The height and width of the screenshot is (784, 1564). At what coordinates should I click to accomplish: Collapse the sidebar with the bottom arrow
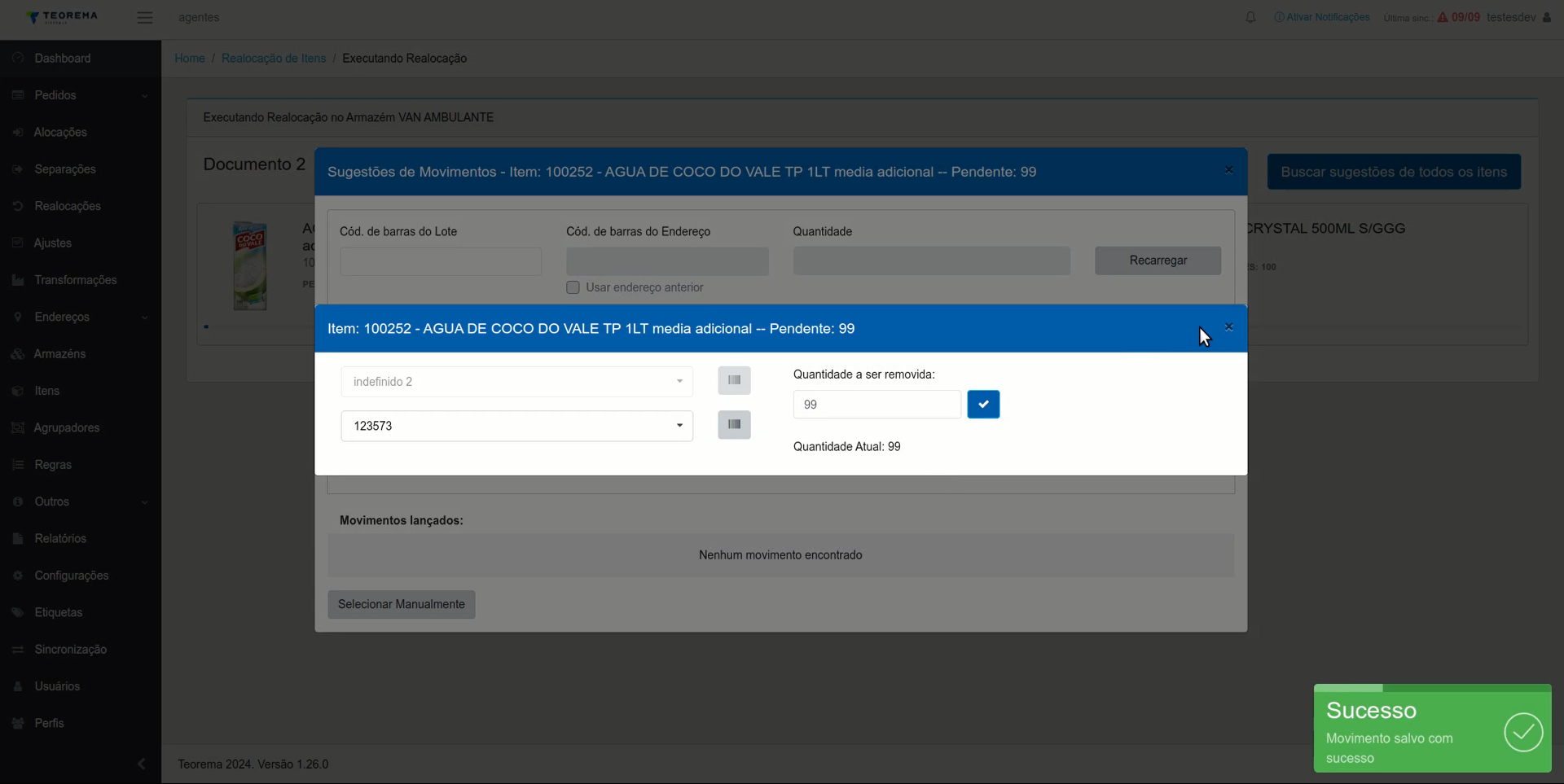(142, 764)
